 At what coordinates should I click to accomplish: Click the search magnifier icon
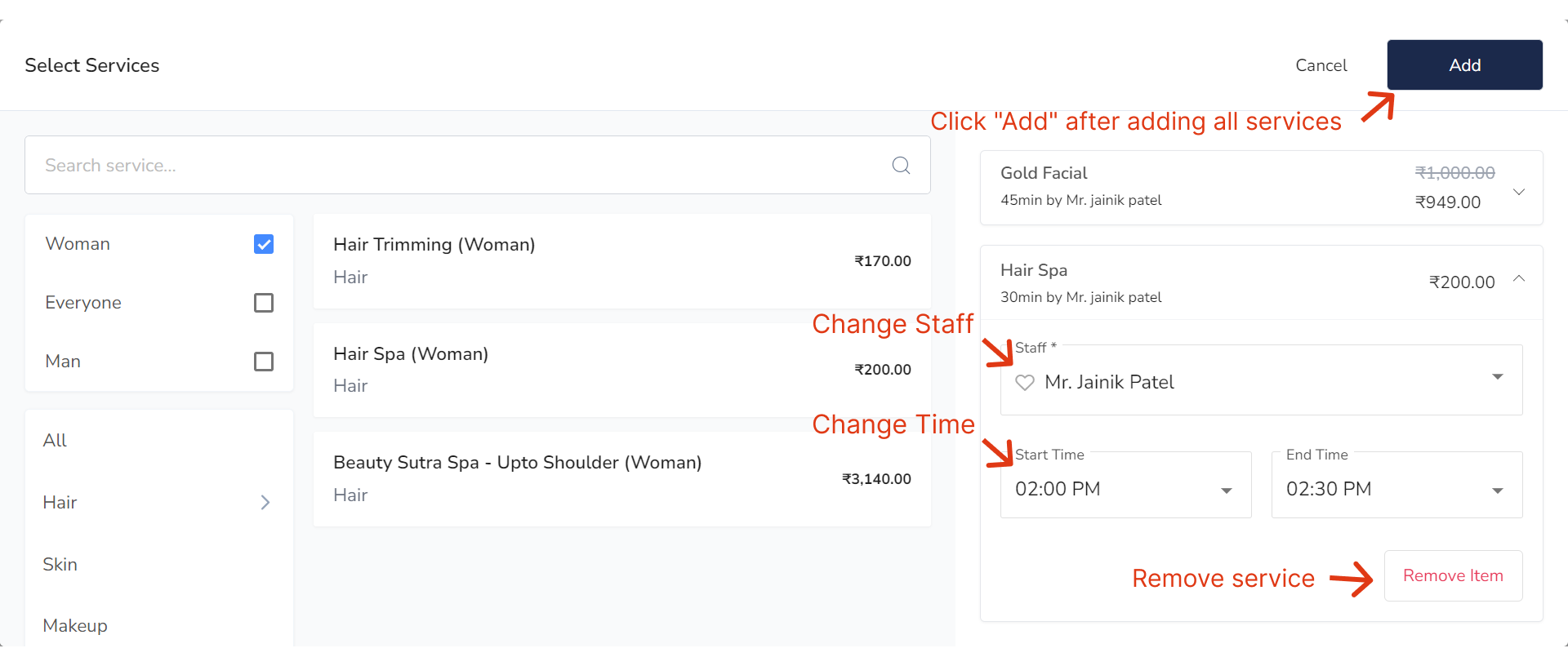coord(901,166)
